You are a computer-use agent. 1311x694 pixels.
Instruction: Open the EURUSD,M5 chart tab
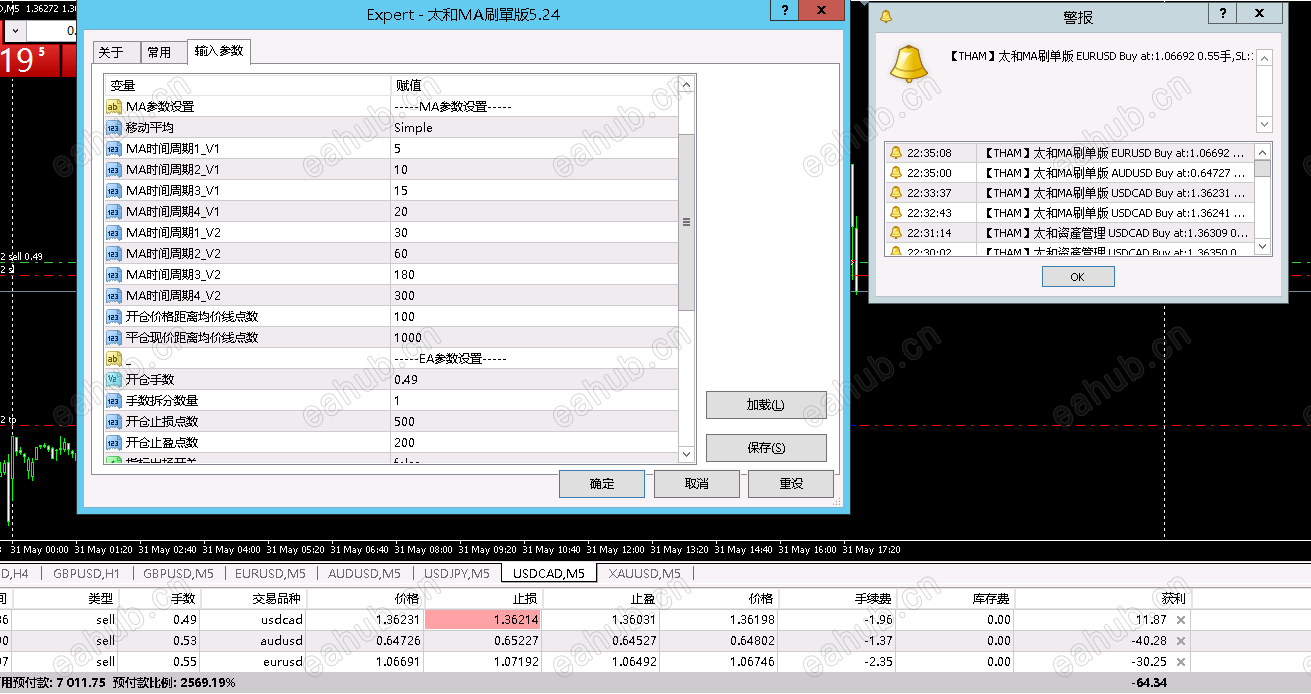270,574
